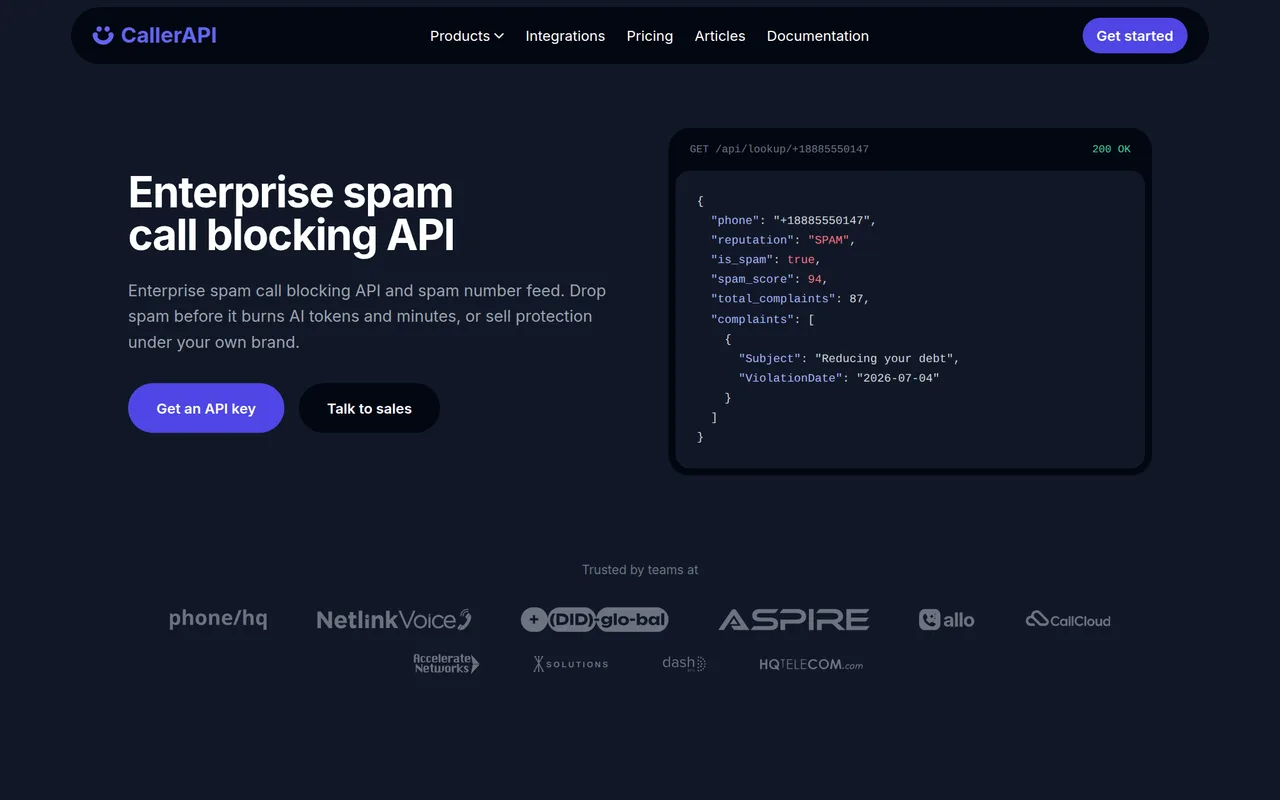
Task: Click the "ViolationDate": "2026-07-04" line
Action: tap(839, 378)
